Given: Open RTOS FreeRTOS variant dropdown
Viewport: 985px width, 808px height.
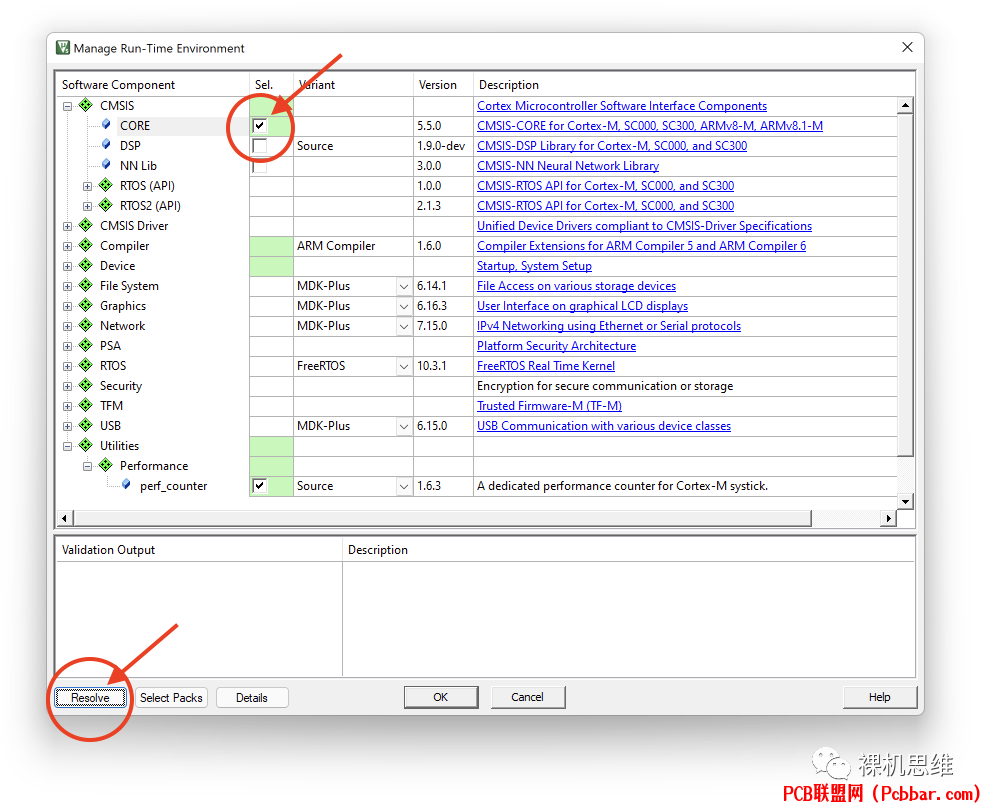Looking at the screenshot, I should coord(404,366).
